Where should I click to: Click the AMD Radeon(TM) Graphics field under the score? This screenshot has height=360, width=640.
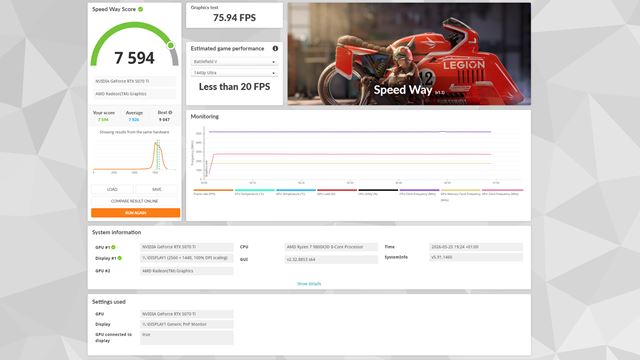pyautogui.click(x=135, y=94)
